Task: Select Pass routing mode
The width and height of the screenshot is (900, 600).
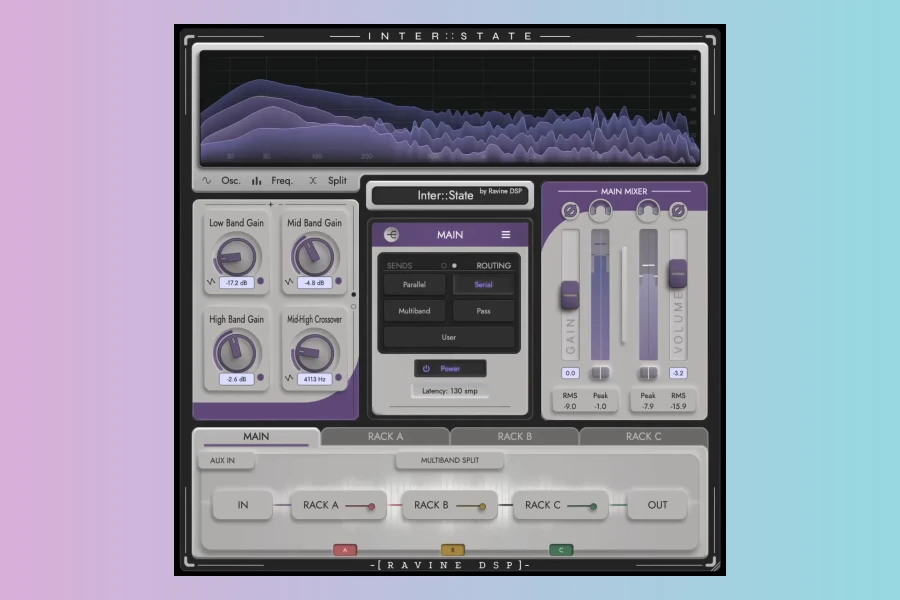Action: pos(483,311)
